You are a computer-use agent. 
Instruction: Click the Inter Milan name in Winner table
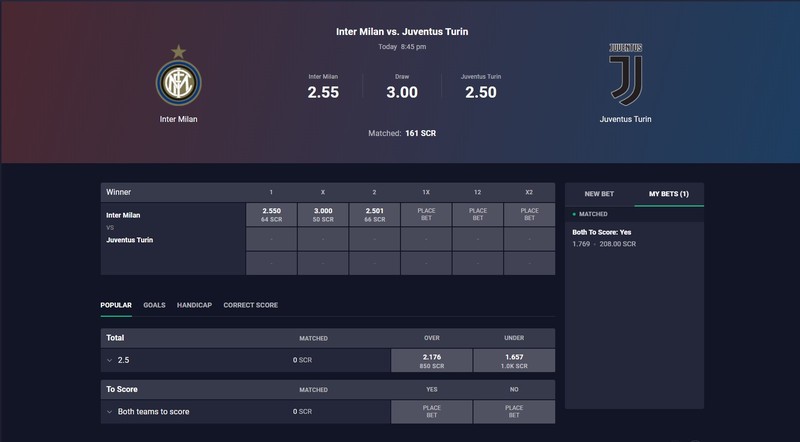tap(123, 215)
